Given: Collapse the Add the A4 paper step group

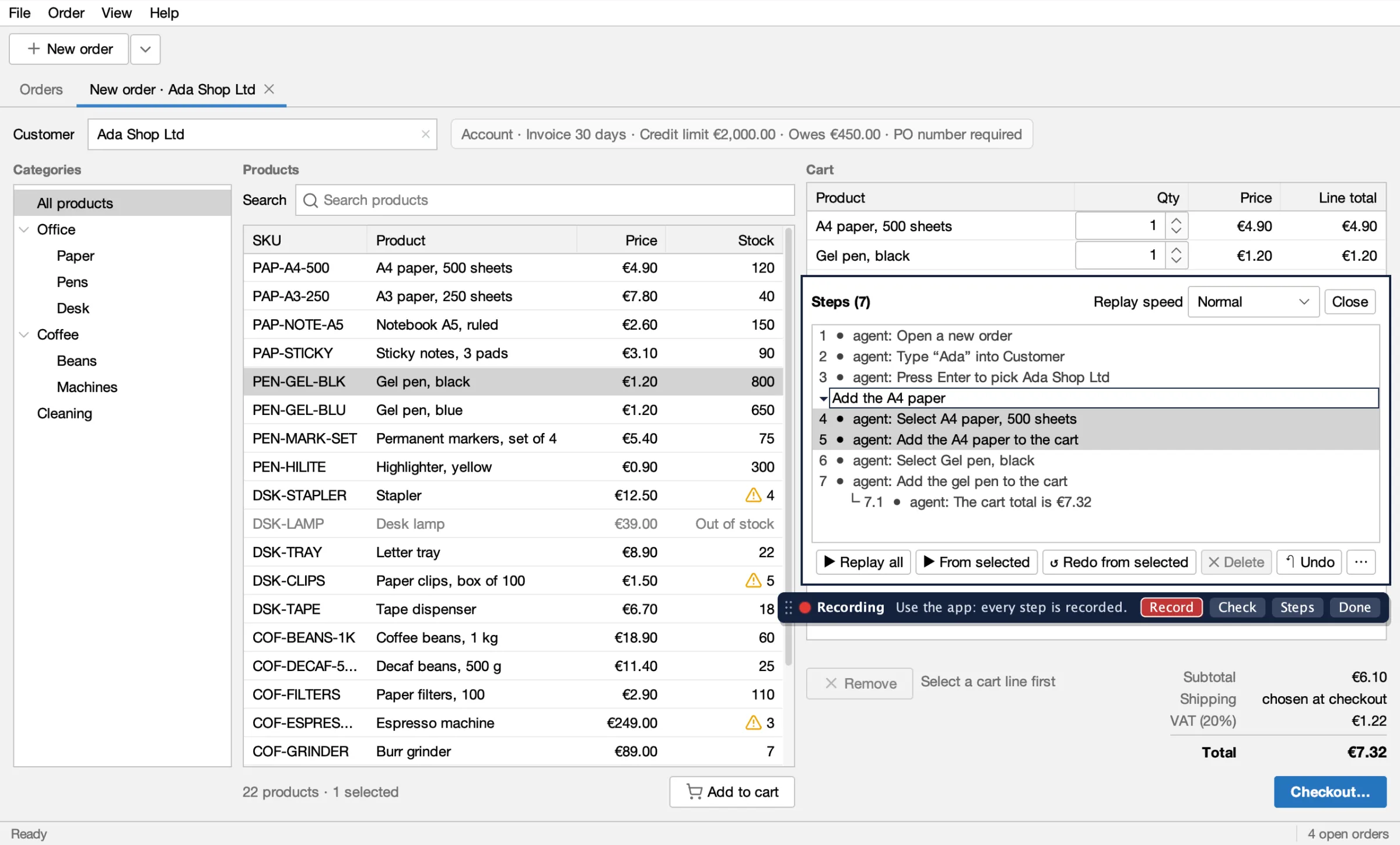Looking at the screenshot, I should (x=822, y=399).
